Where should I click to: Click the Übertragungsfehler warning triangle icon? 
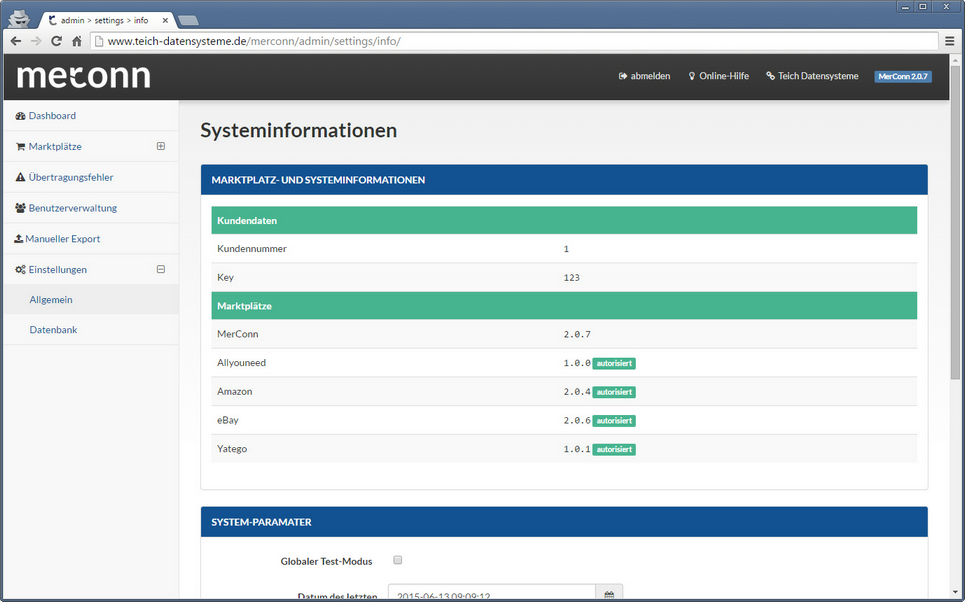20,177
